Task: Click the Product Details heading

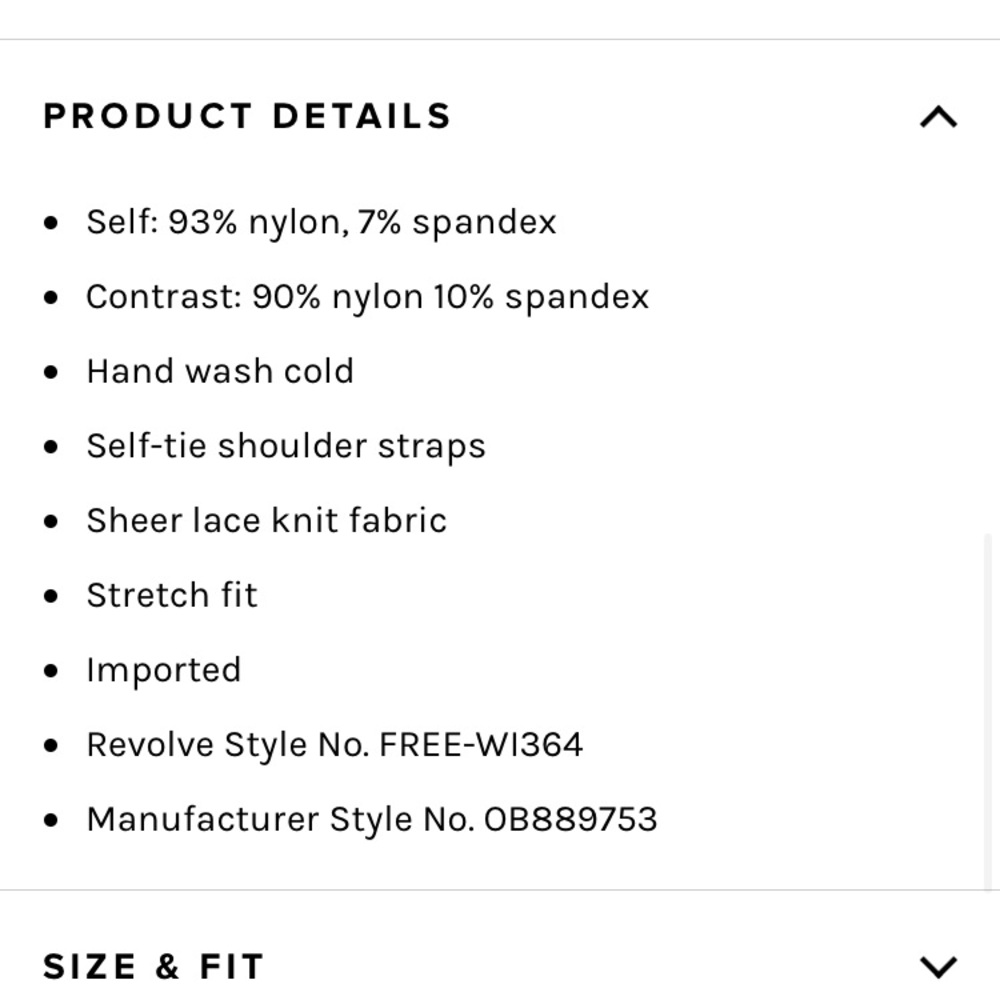Action: [247, 116]
